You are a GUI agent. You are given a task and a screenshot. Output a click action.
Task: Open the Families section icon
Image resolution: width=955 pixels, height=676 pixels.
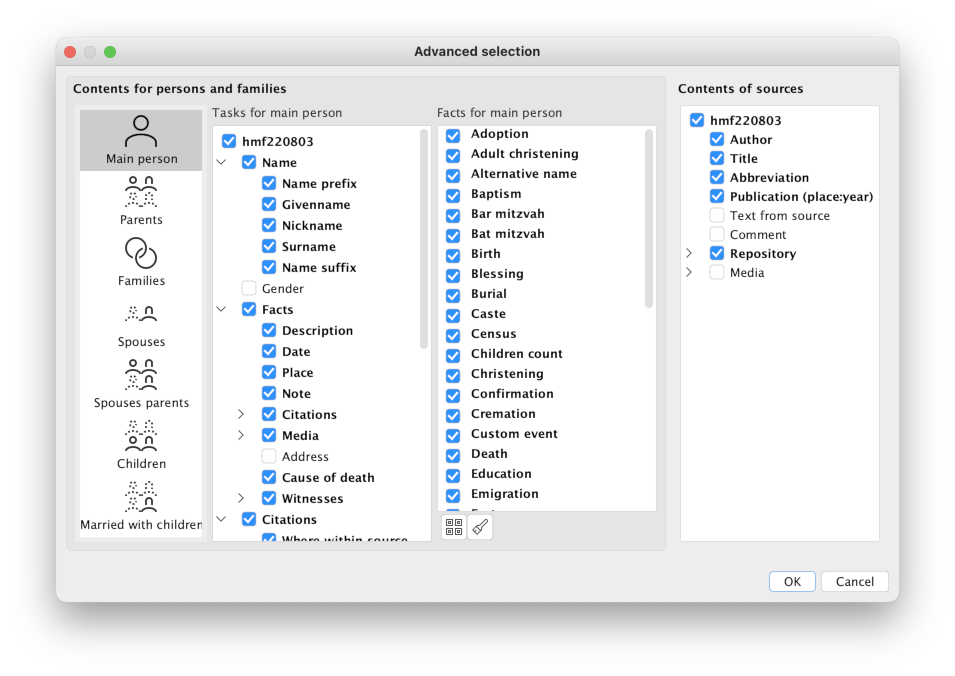[141, 253]
